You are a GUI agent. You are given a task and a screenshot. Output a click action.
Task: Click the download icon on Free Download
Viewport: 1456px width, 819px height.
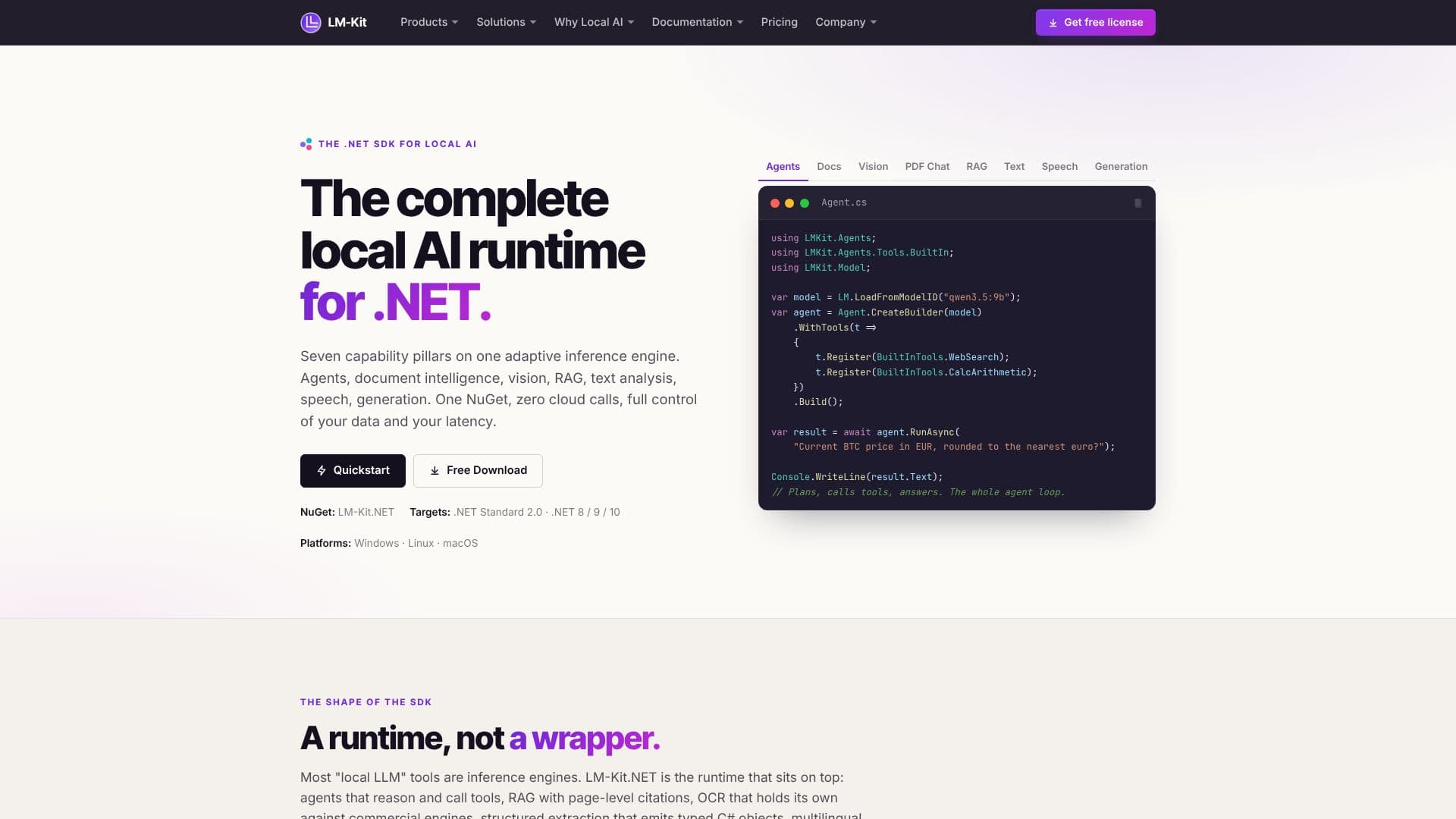[x=435, y=471]
